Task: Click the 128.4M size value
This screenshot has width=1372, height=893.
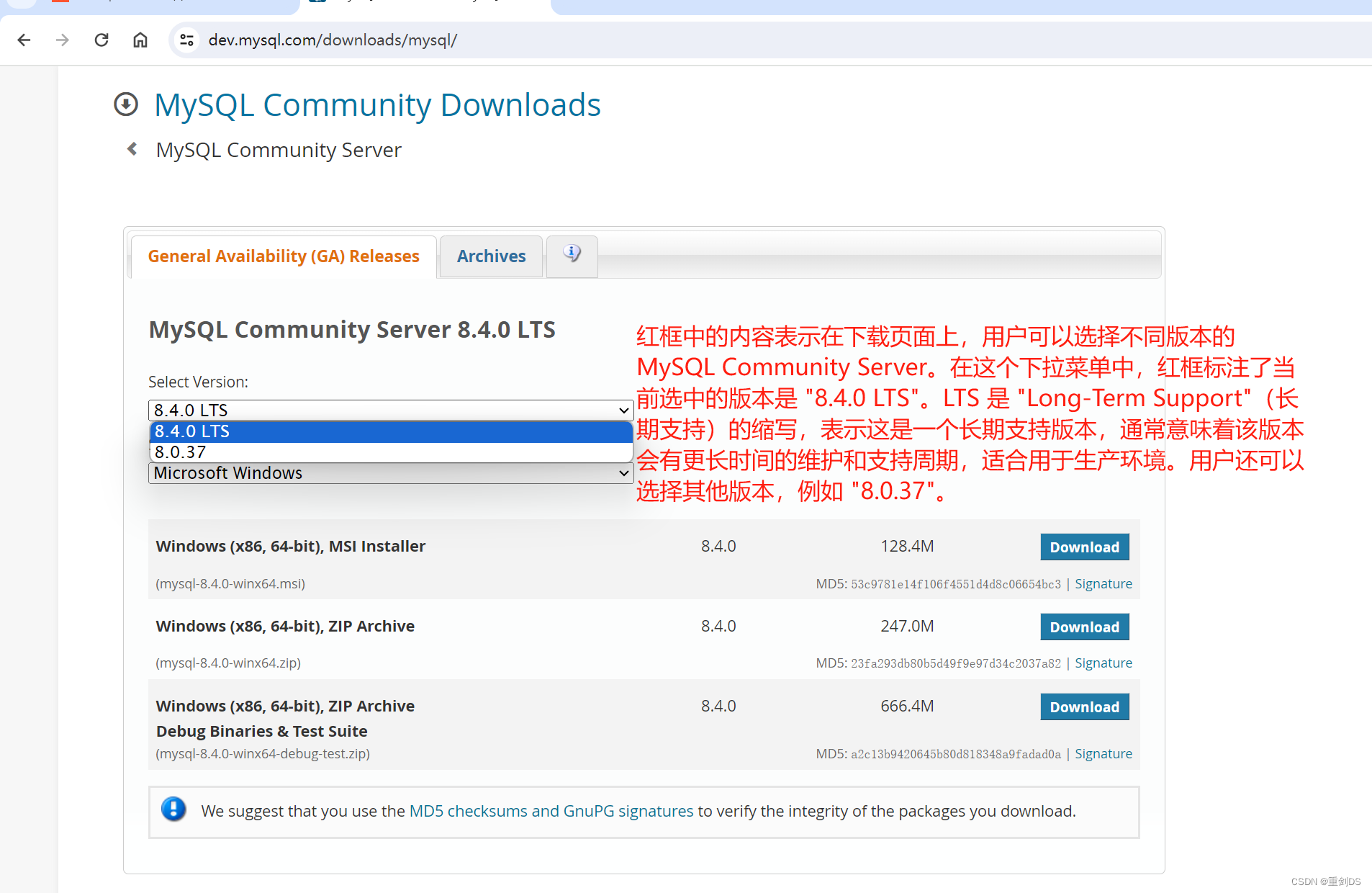Action: click(x=907, y=547)
